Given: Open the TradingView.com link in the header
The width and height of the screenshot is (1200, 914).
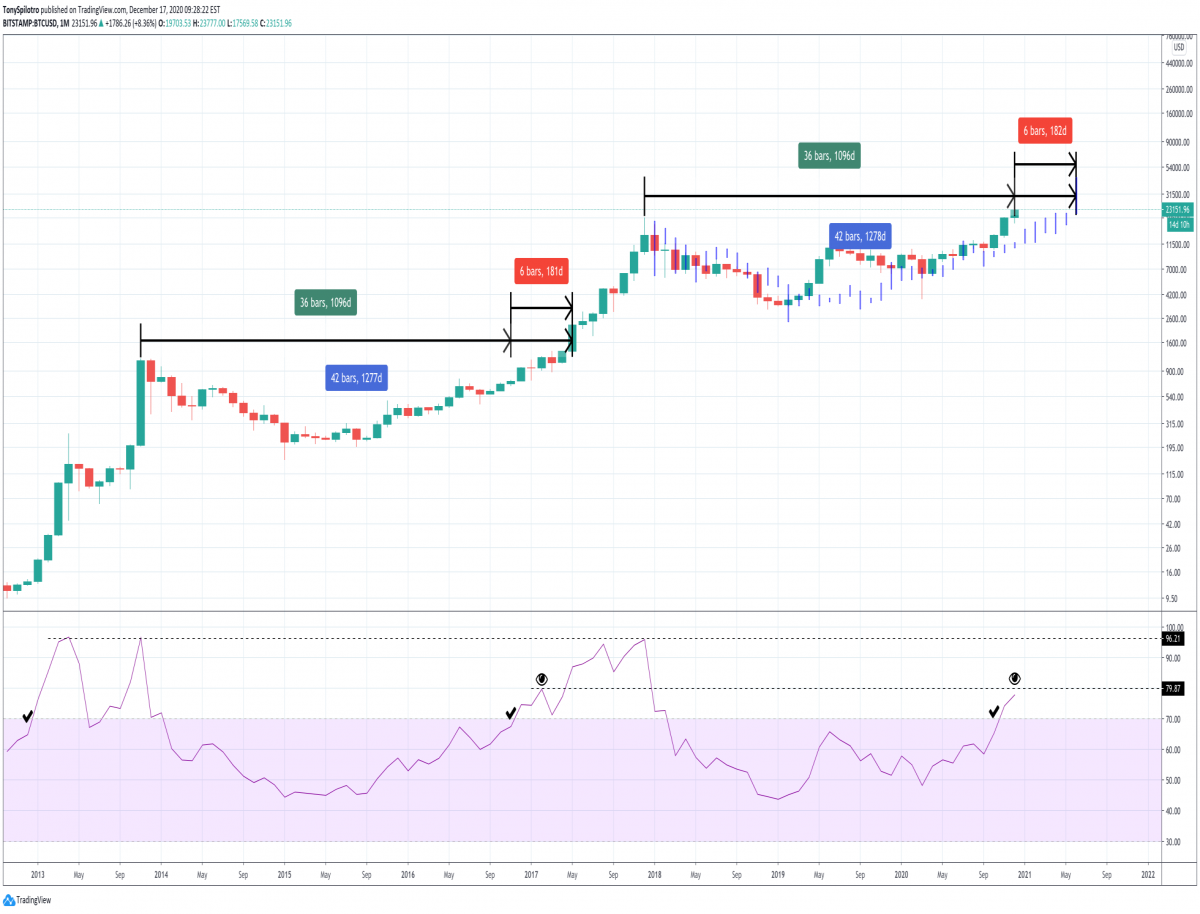Looking at the screenshot, I should (104, 10).
